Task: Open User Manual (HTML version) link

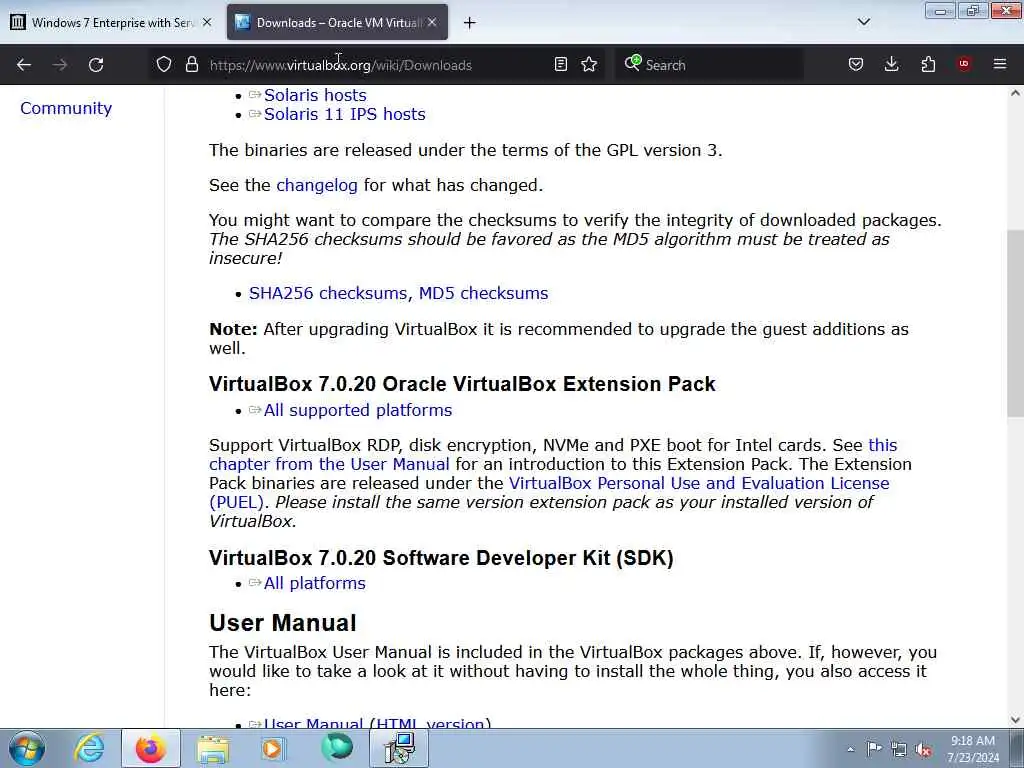Action: point(377,723)
